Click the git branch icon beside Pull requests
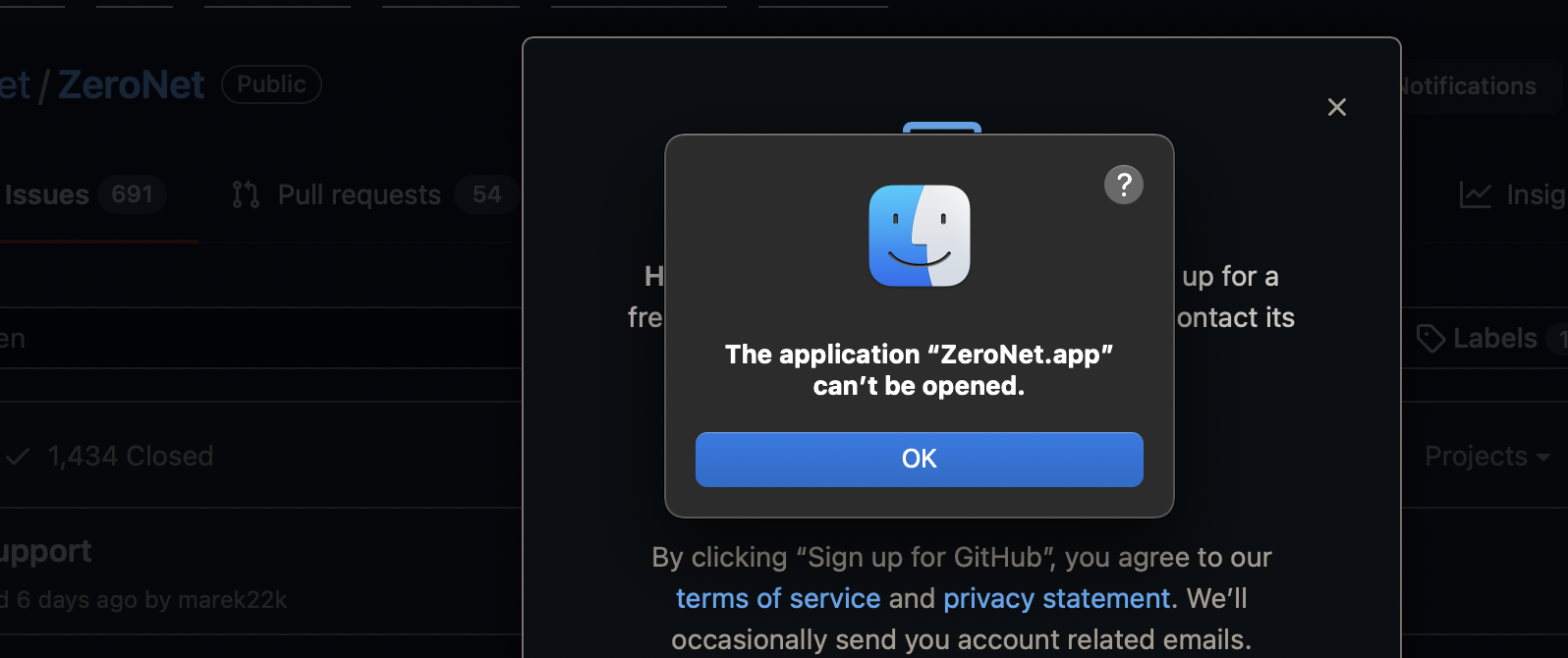The width and height of the screenshot is (1568, 658). point(244,194)
